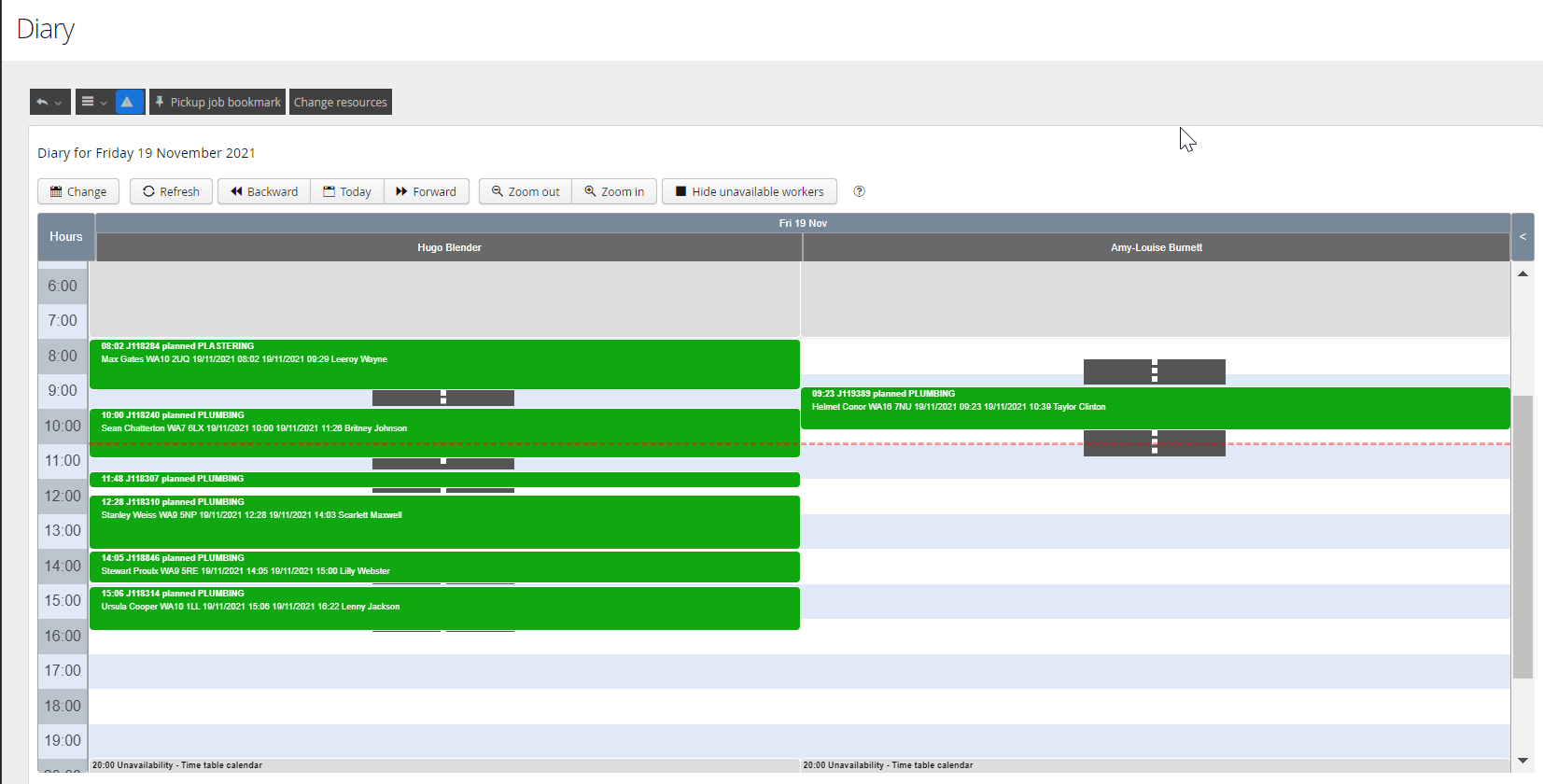Open job J118284 planned PLASTERING
This screenshot has width=1543, height=784.
pyautogui.click(x=444, y=364)
